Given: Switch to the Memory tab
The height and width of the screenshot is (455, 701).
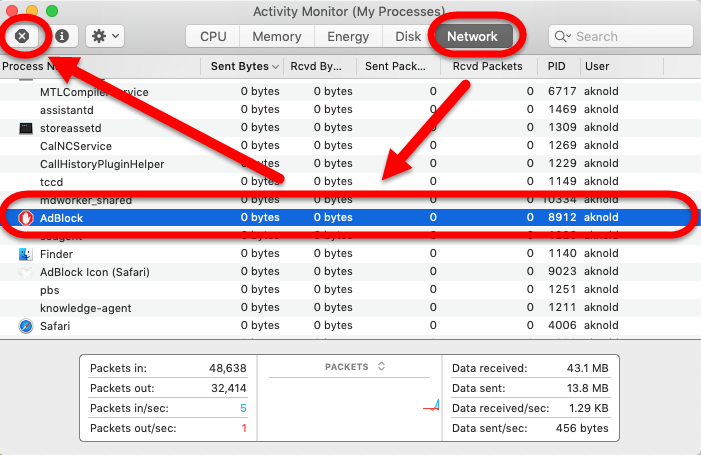Looking at the screenshot, I should [277, 37].
